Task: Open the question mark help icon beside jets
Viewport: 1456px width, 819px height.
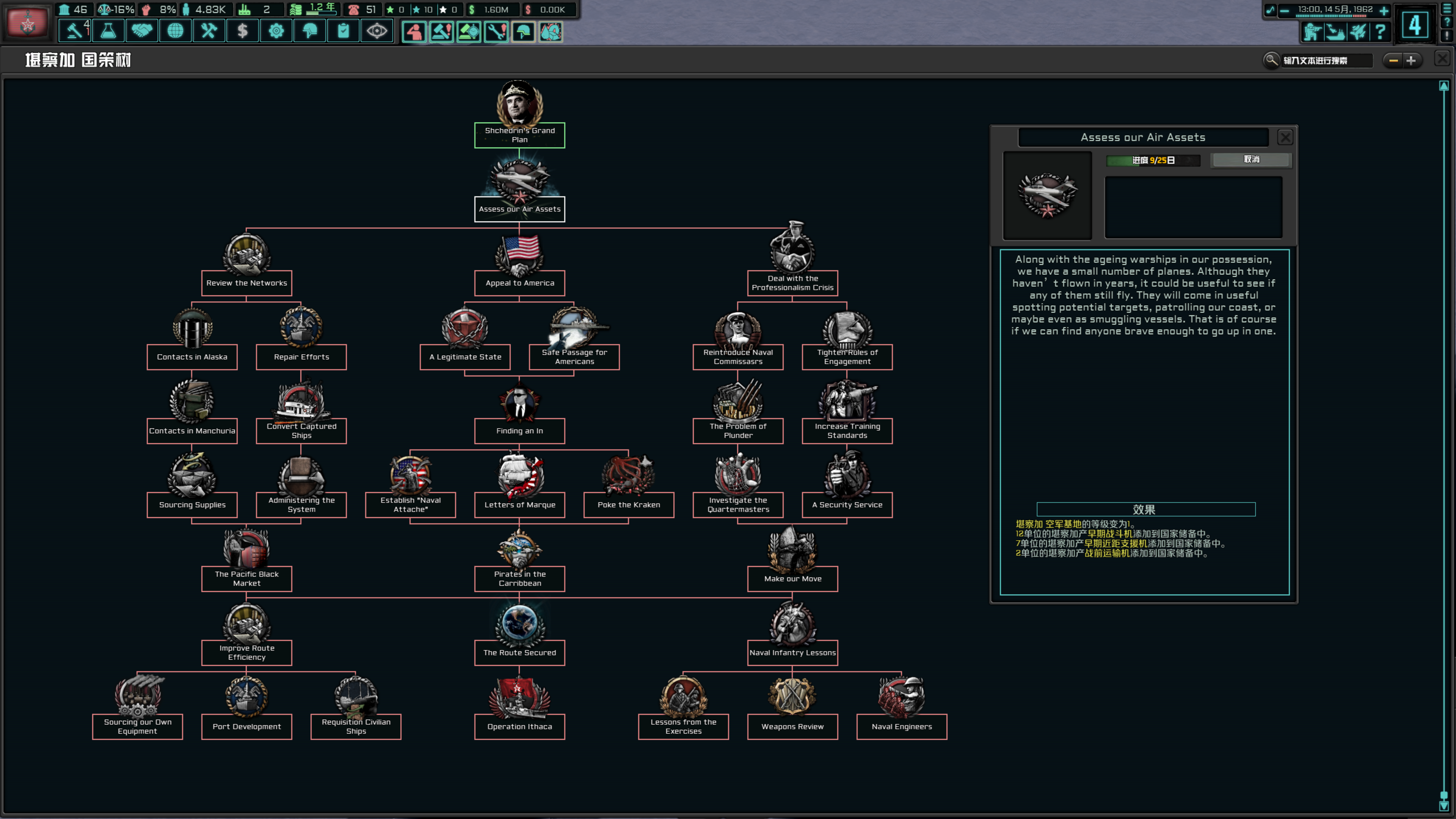Action: pyautogui.click(x=1380, y=31)
